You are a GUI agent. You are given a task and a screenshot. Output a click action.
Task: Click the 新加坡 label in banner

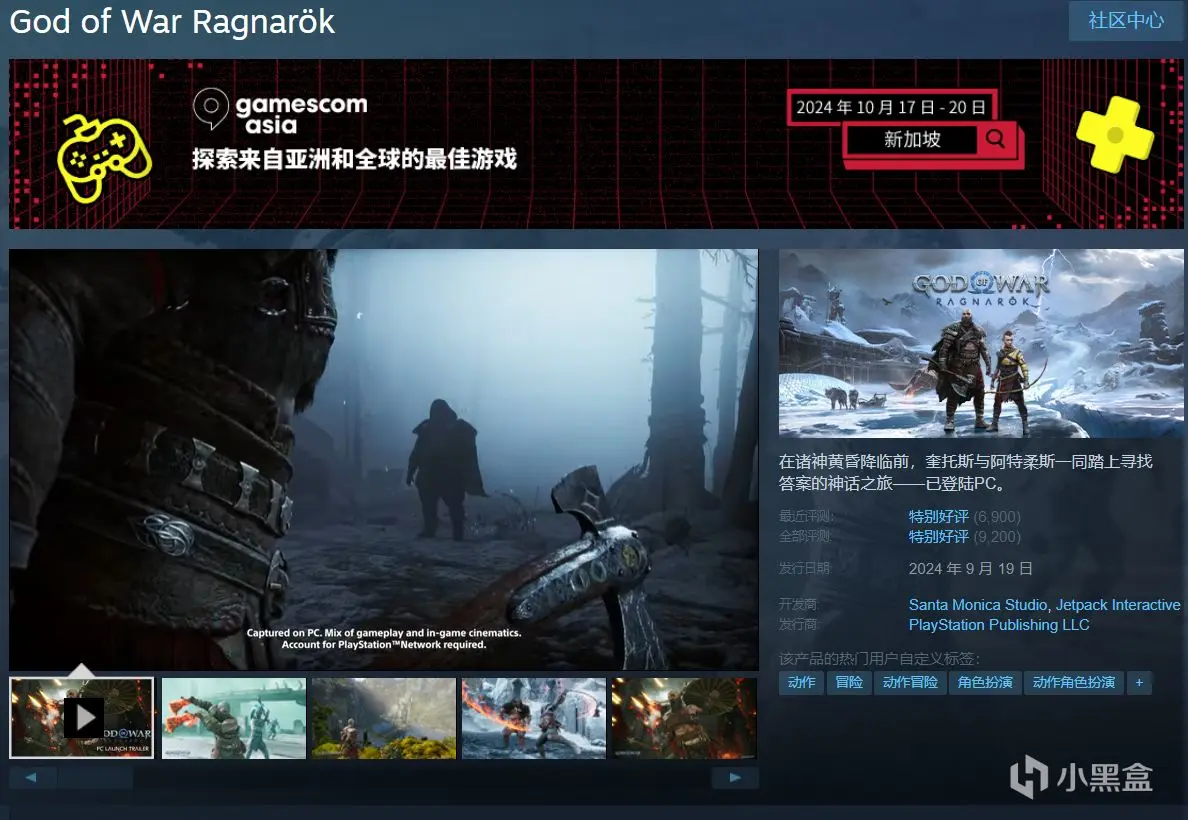click(x=912, y=139)
